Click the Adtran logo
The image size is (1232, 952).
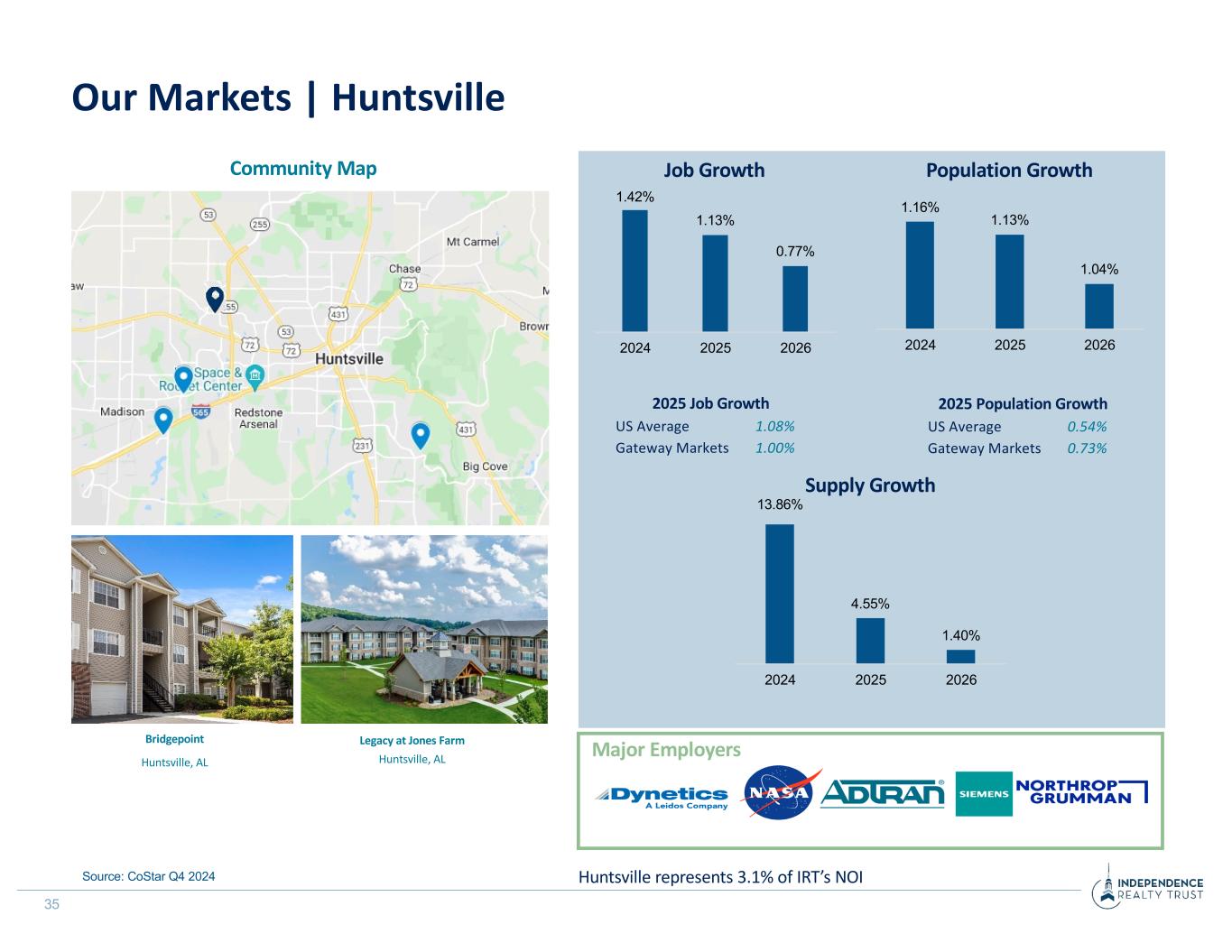tap(883, 794)
